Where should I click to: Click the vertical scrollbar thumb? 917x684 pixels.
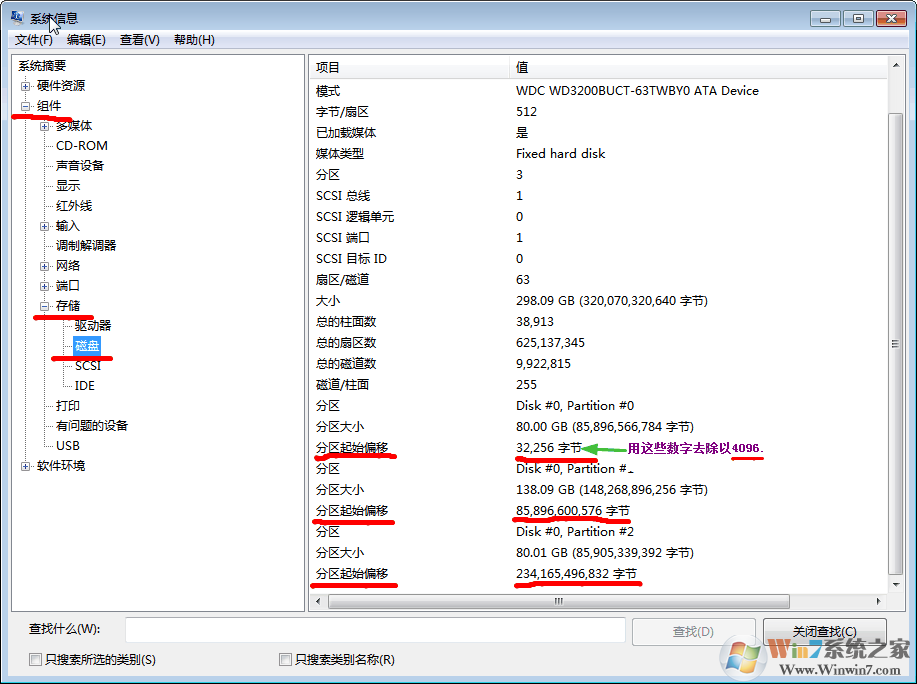896,344
